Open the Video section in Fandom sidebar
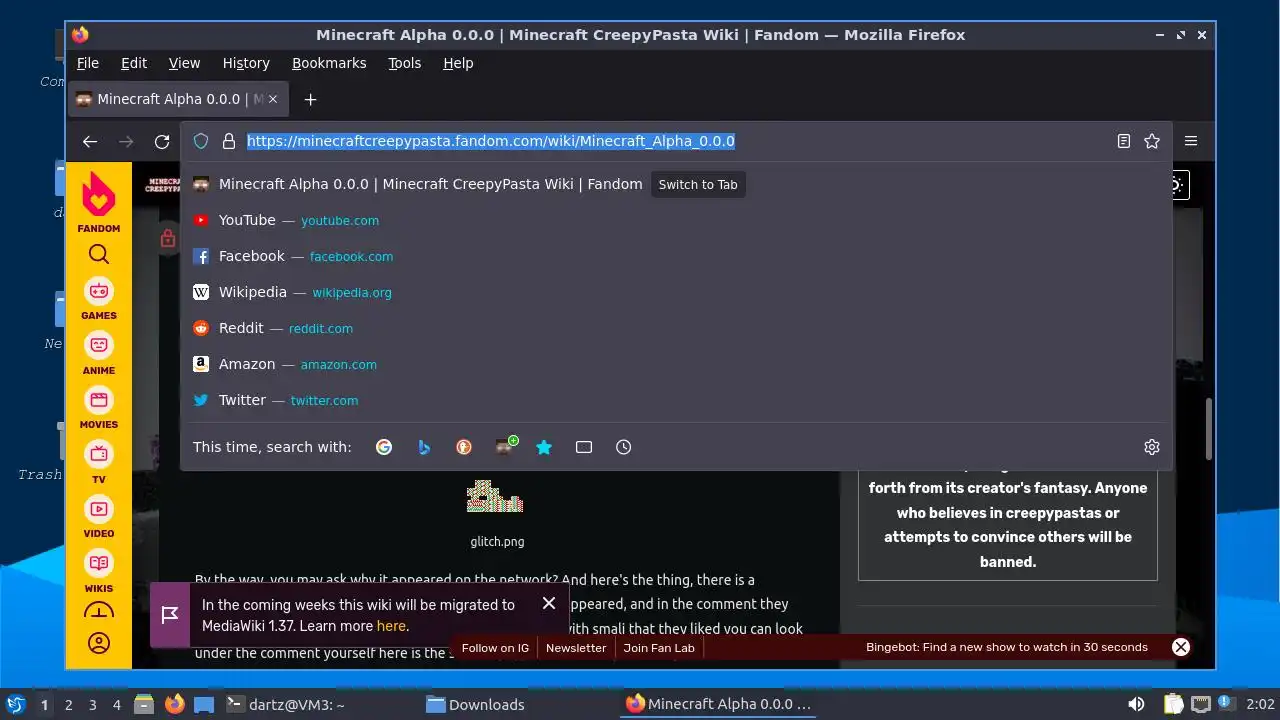1280x720 pixels. pos(99,517)
